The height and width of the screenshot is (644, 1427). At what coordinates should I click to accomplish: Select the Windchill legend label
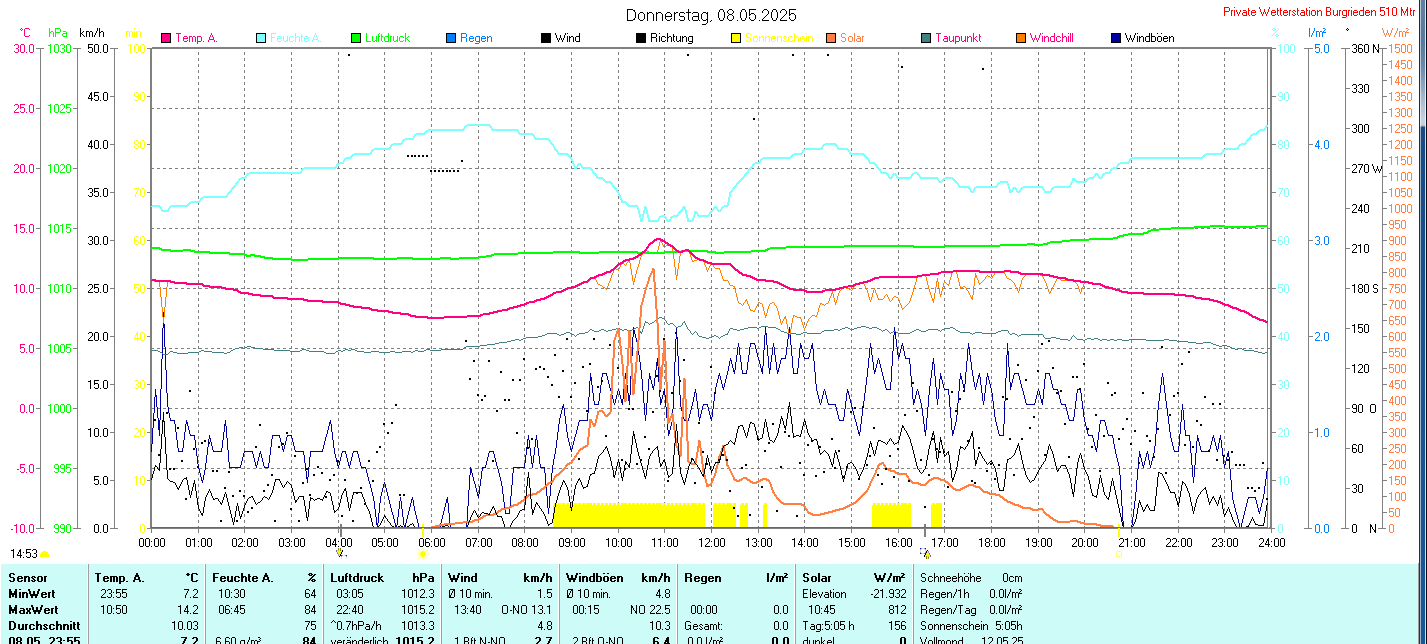point(1052,38)
